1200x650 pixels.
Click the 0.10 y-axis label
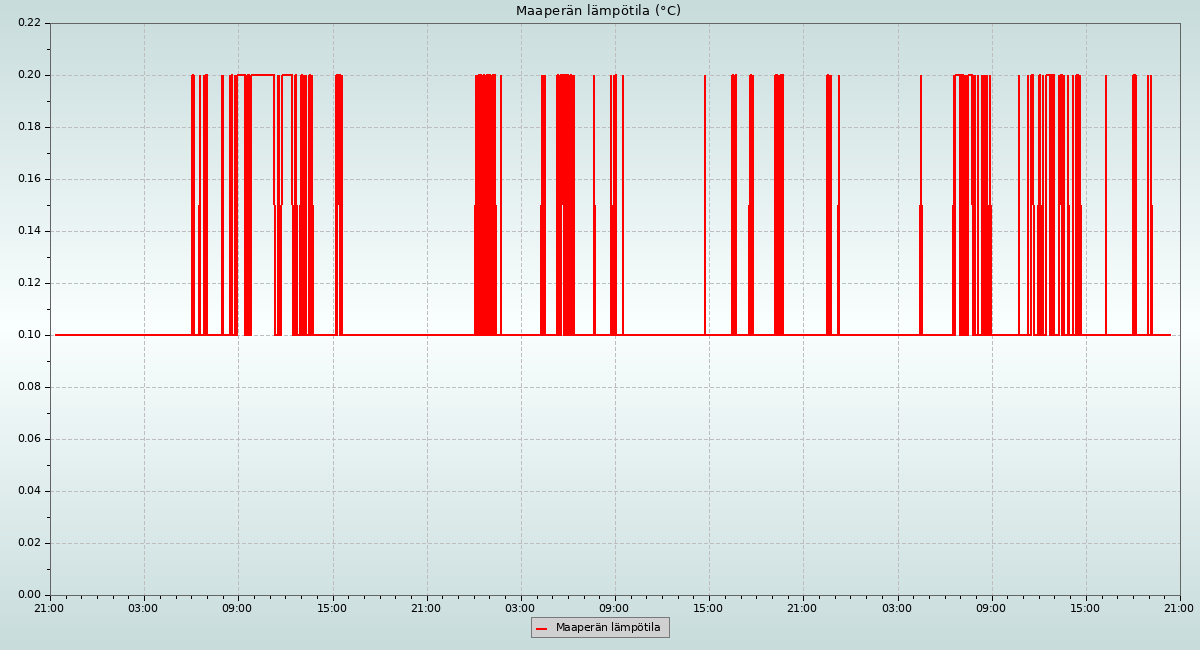[x=29, y=335]
